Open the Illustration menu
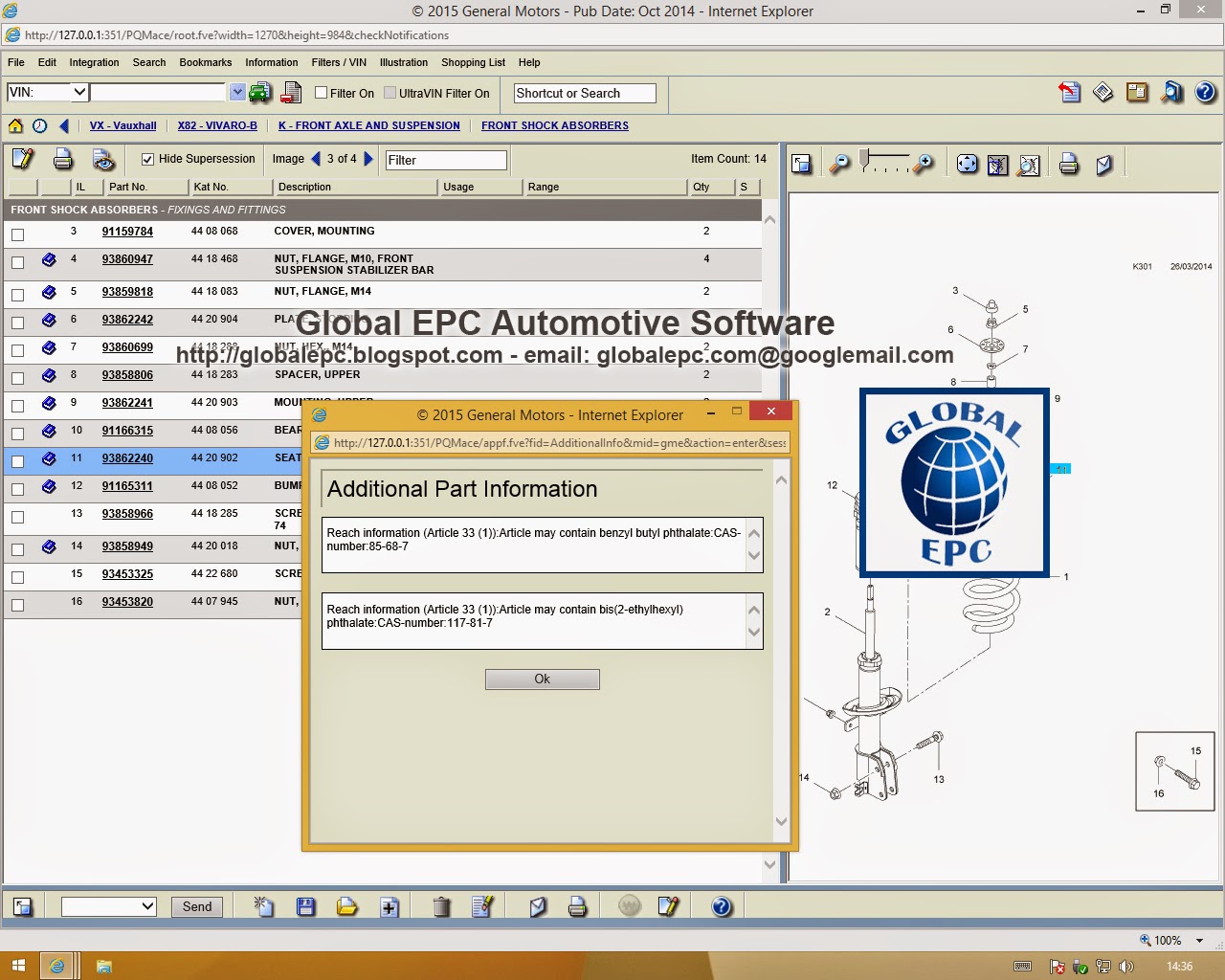The height and width of the screenshot is (980, 1225). [404, 62]
